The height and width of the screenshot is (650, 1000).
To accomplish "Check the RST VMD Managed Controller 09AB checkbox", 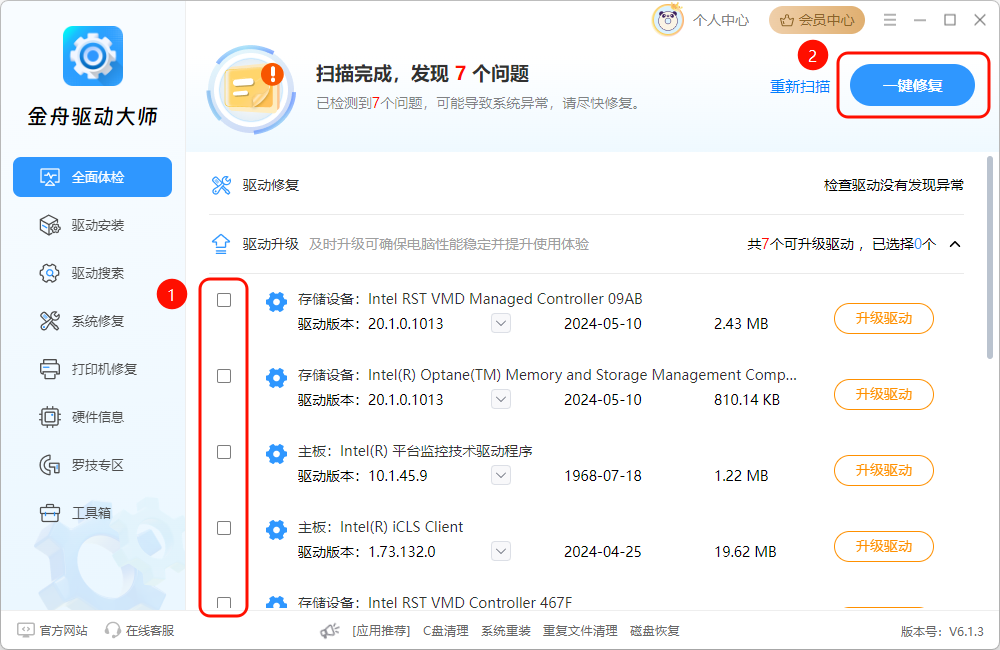I will [x=224, y=300].
